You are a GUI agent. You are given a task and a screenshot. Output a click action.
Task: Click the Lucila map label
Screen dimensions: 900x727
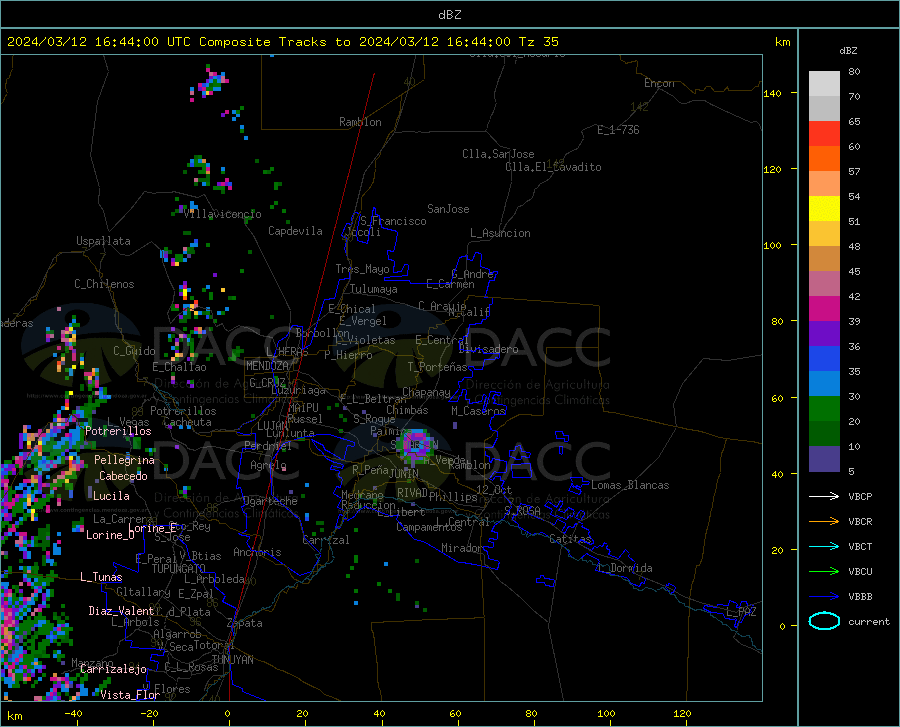point(111,496)
